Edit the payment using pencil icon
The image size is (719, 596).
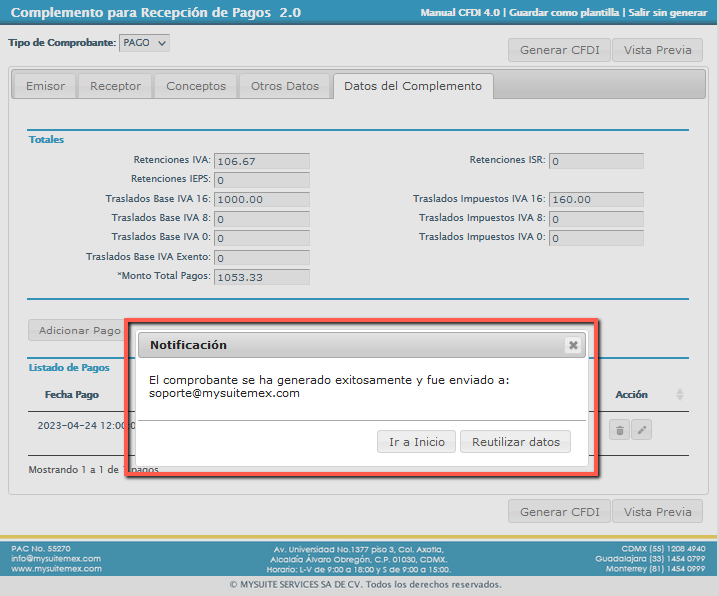(x=643, y=430)
